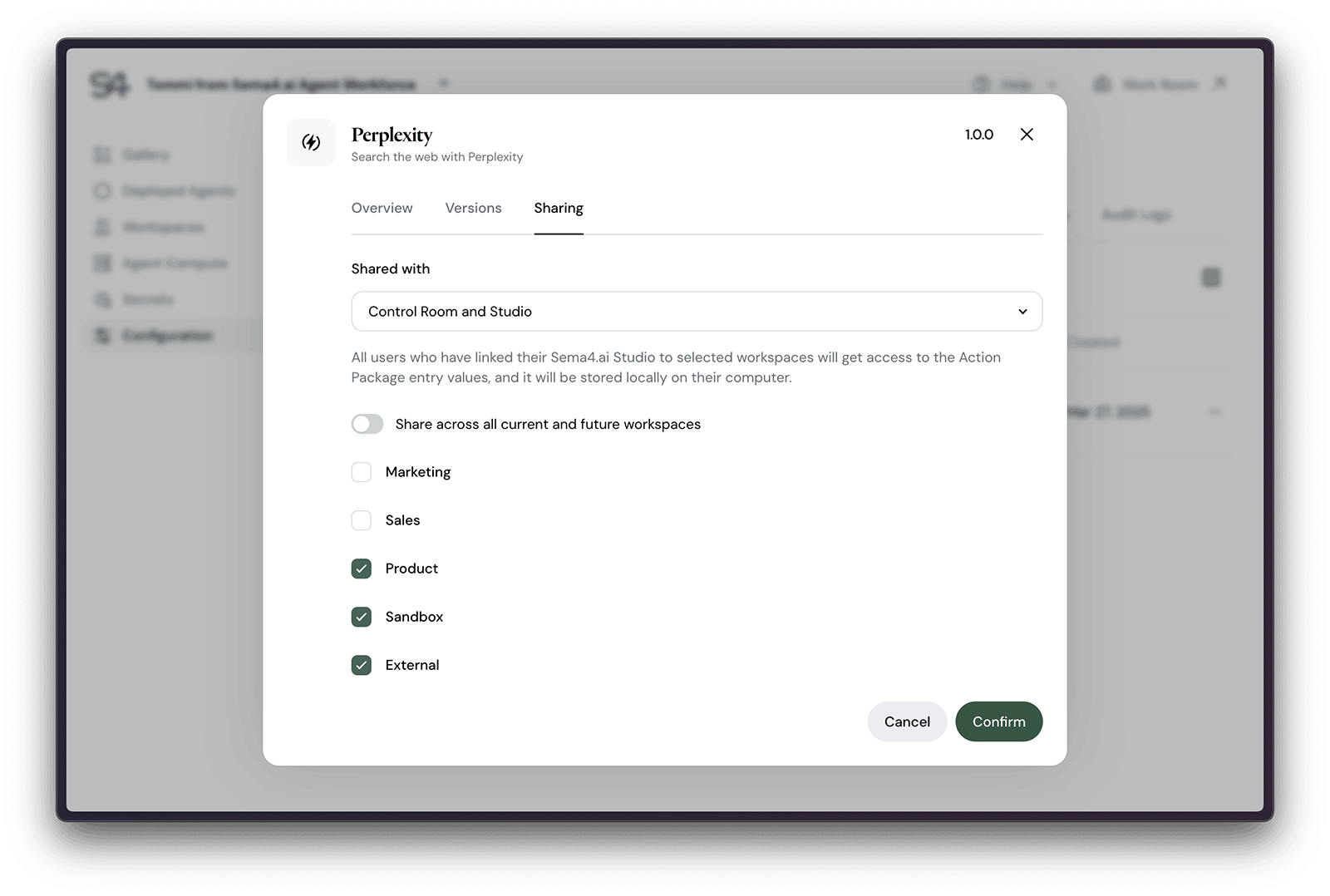Select the Gallery icon in the sidebar

(103, 154)
